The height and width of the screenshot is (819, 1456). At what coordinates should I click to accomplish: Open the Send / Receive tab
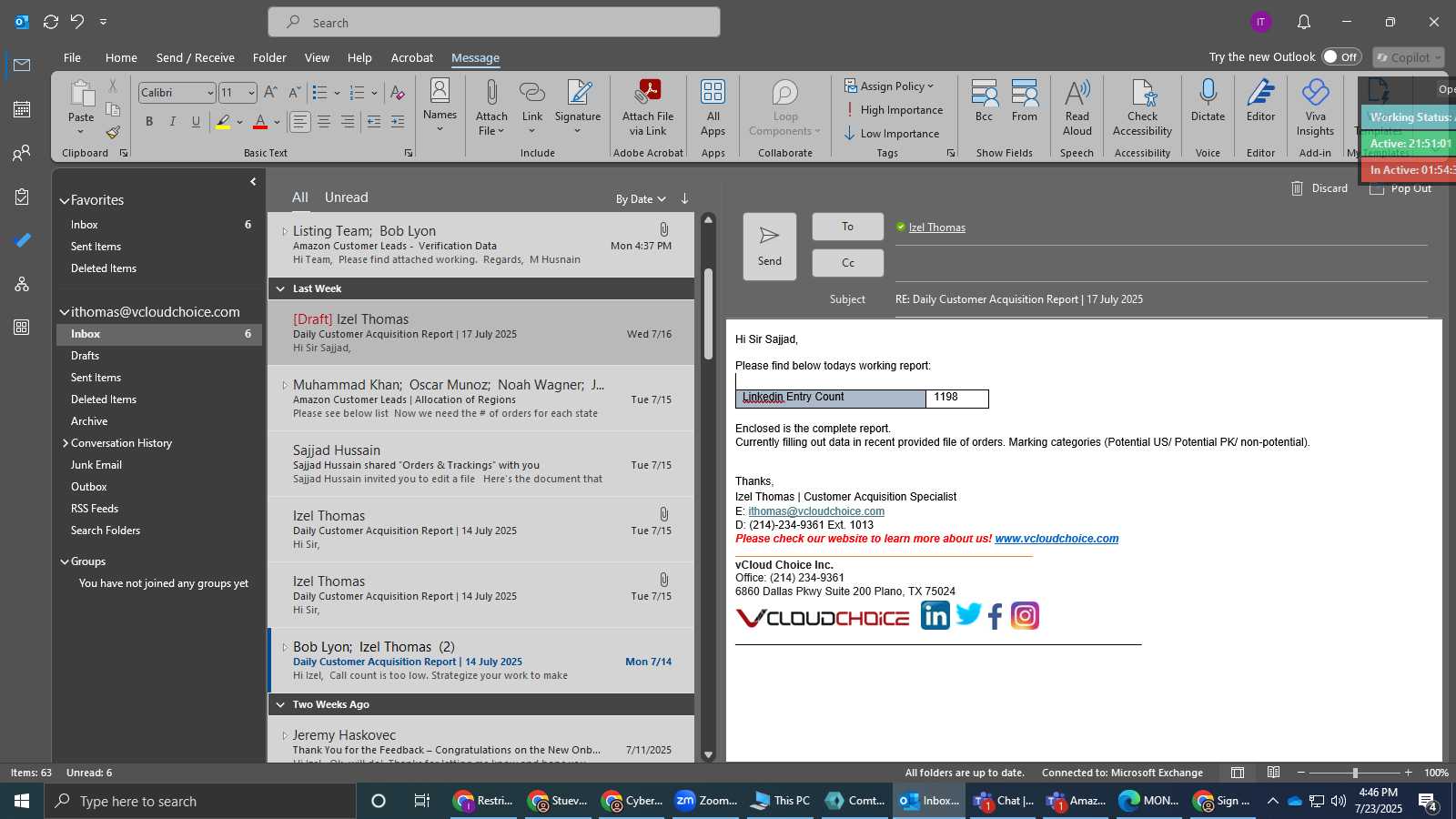(196, 57)
